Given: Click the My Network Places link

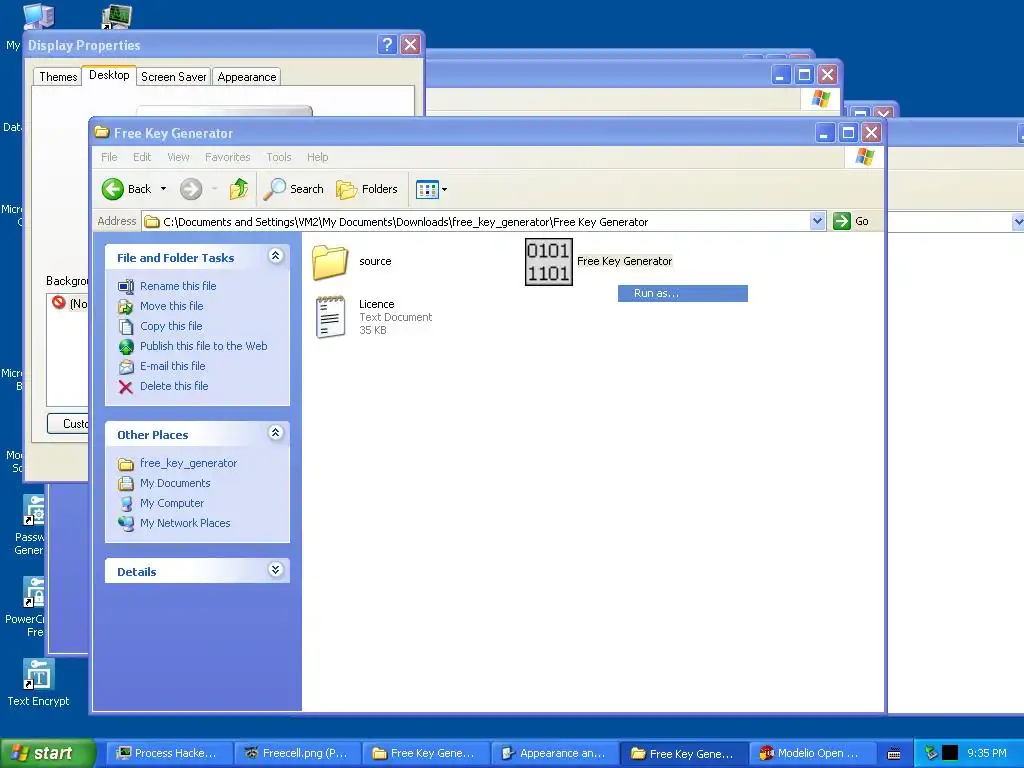Looking at the screenshot, I should 185,523.
